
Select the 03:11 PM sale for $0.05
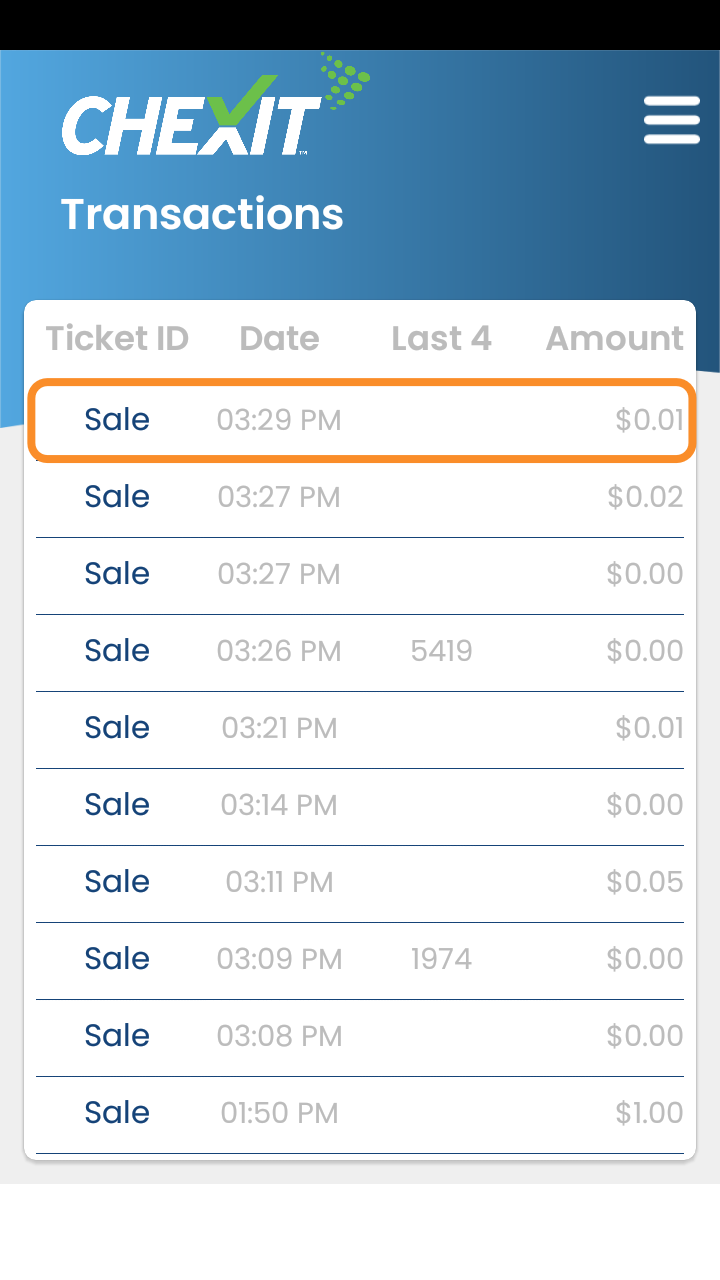(360, 883)
